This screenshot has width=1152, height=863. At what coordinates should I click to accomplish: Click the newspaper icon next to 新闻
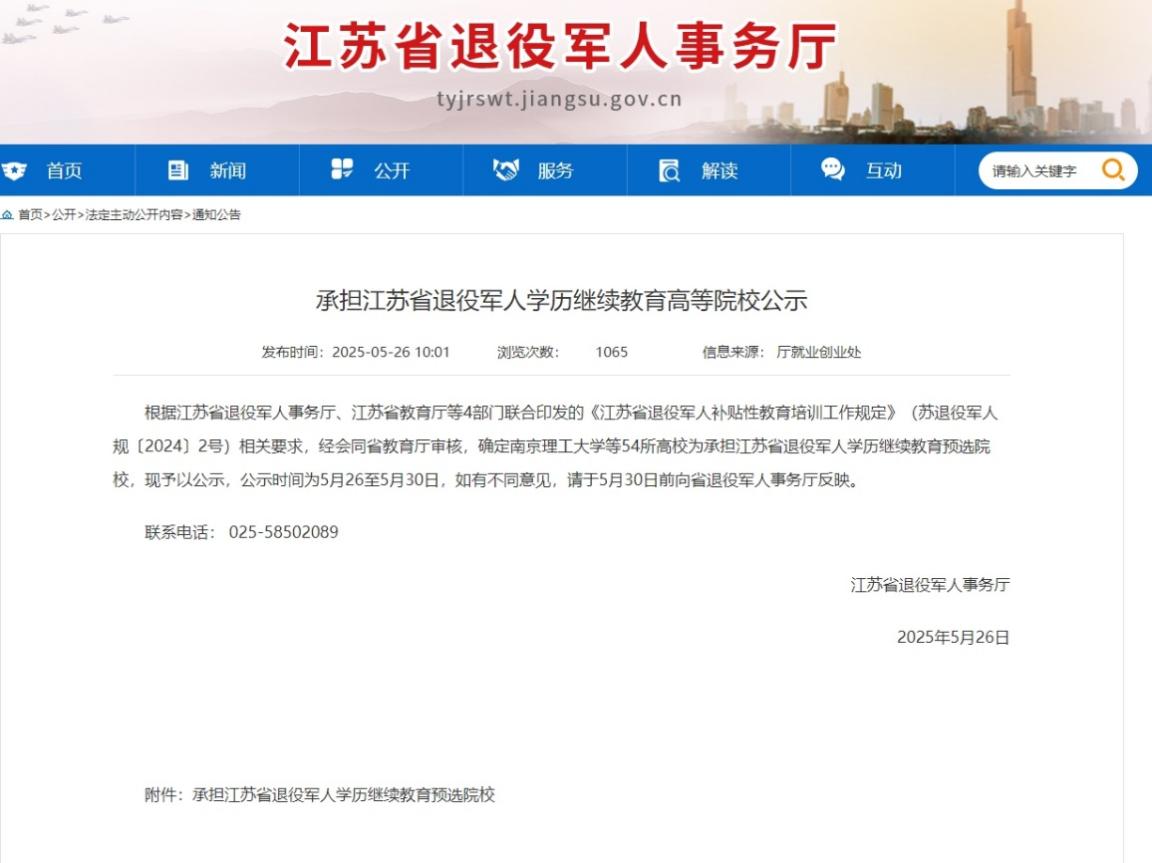pos(178,171)
